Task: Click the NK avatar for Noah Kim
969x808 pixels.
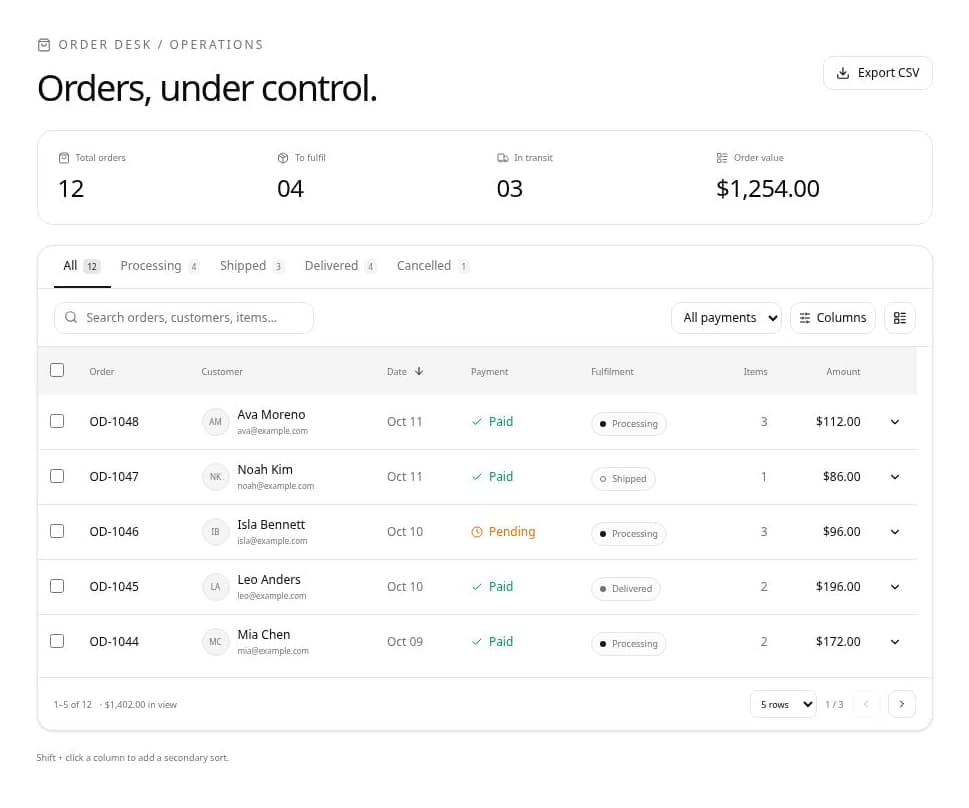Action: (215, 477)
